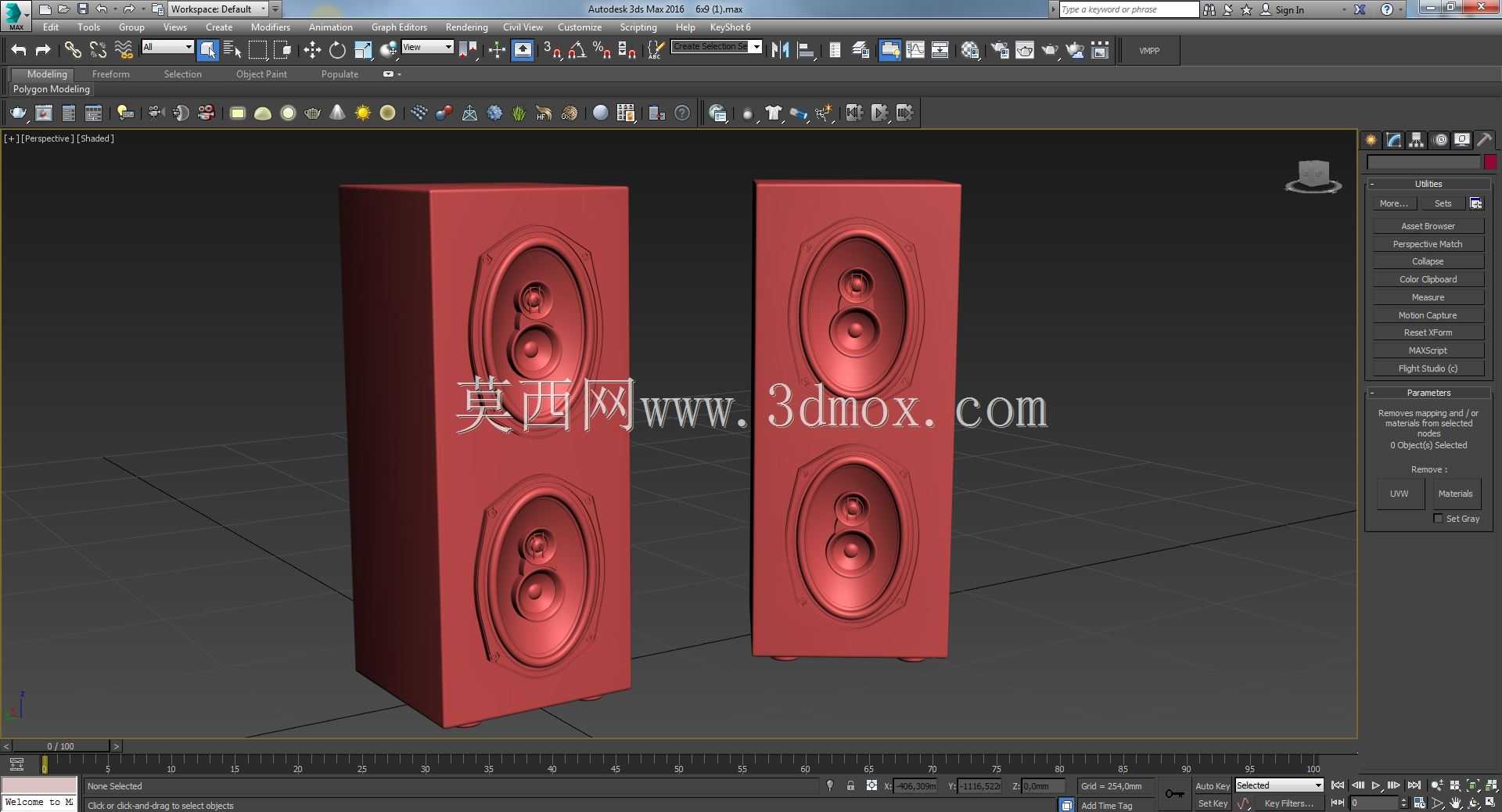1502x812 pixels.
Task: Open the Display command panel tab
Action: tap(1462, 140)
